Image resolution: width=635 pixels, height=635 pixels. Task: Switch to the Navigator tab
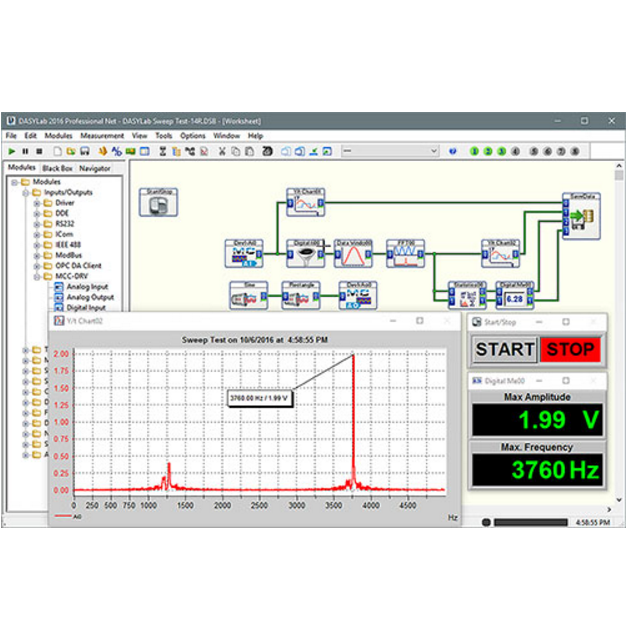94,168
